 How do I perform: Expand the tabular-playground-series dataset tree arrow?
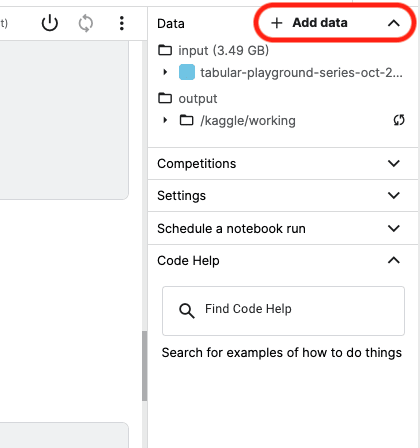pos(165,72)
